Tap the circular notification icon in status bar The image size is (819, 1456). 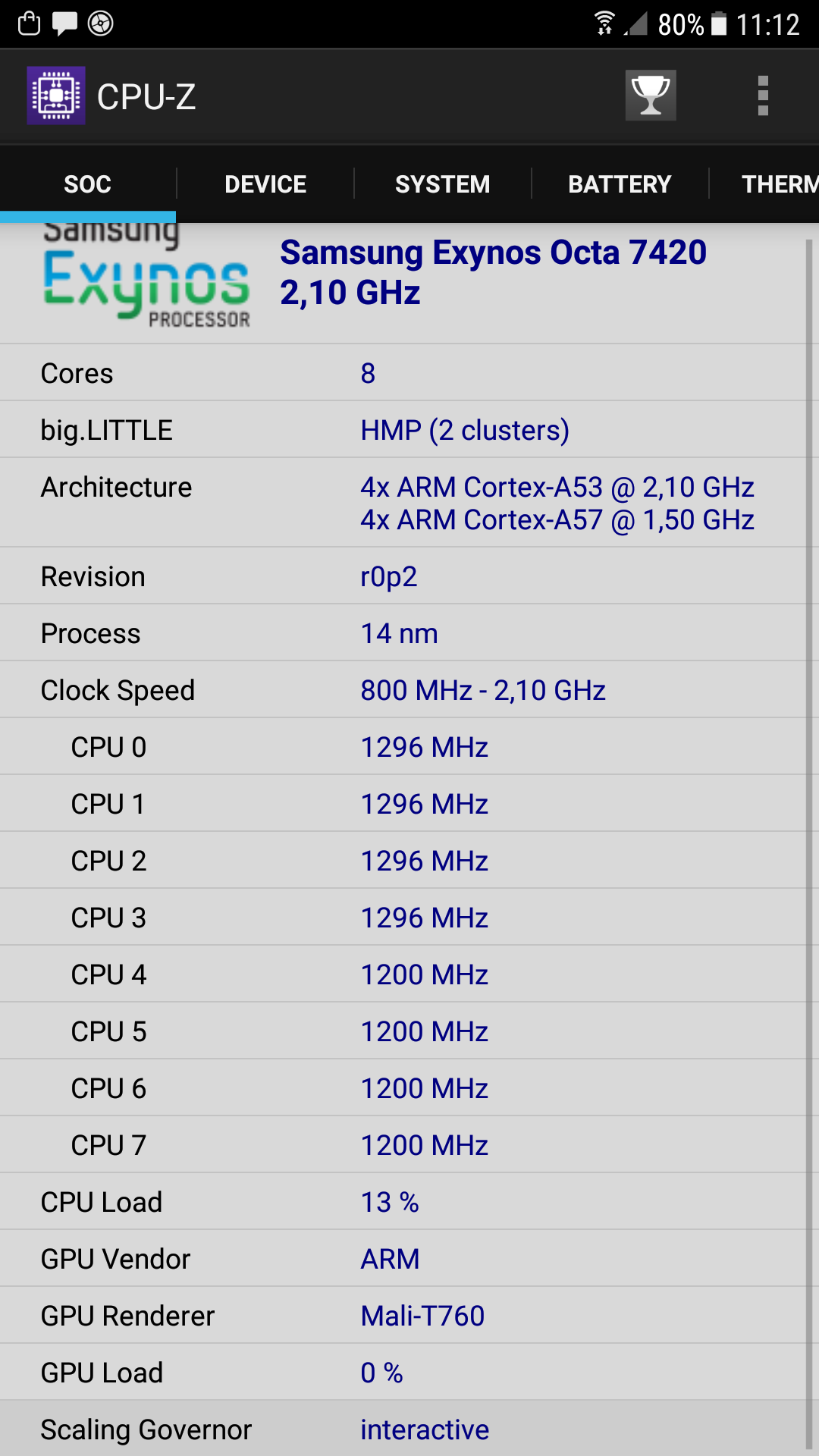coord(101,24)
